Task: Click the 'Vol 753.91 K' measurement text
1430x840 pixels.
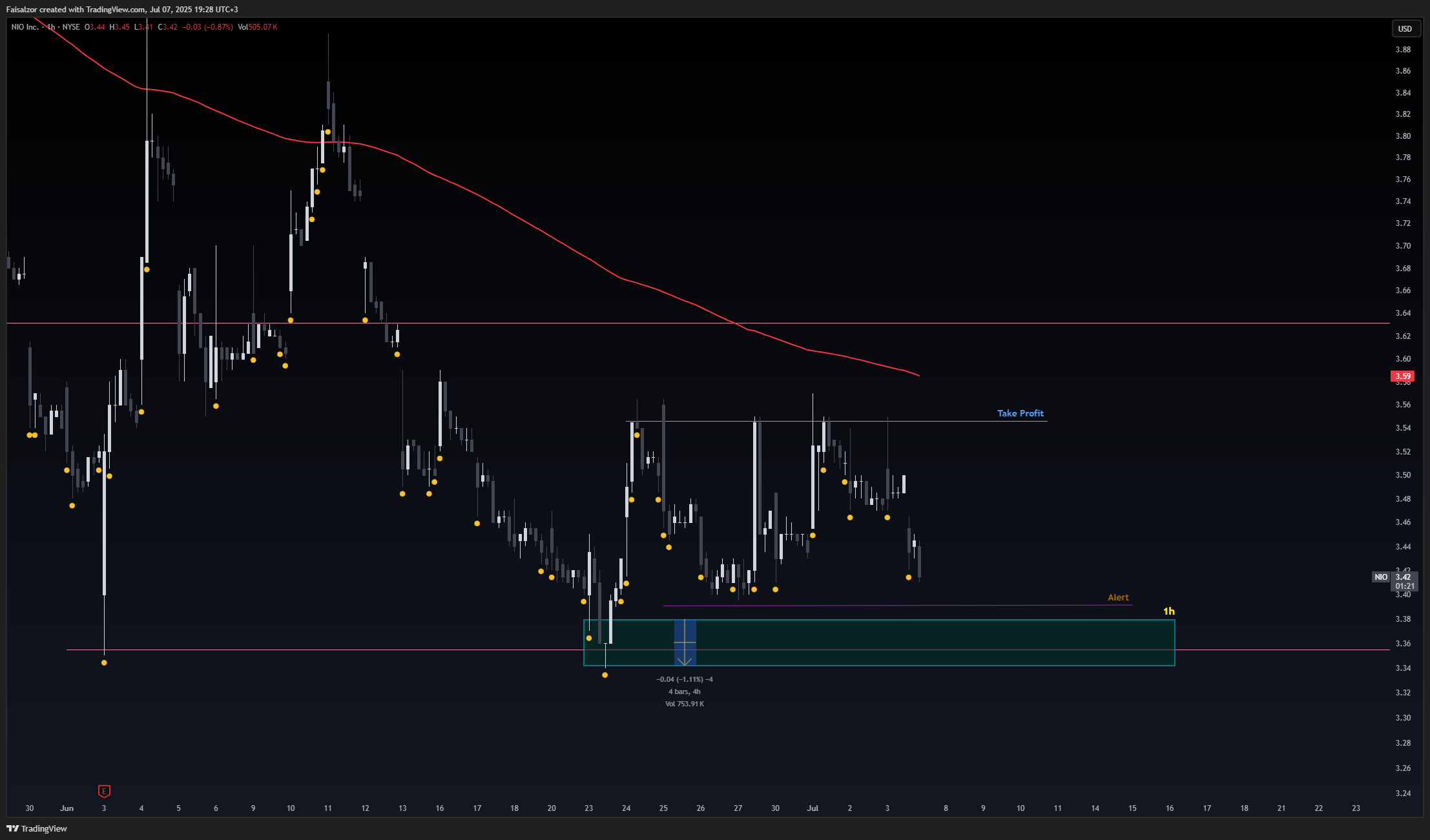Action: [685, 704]
